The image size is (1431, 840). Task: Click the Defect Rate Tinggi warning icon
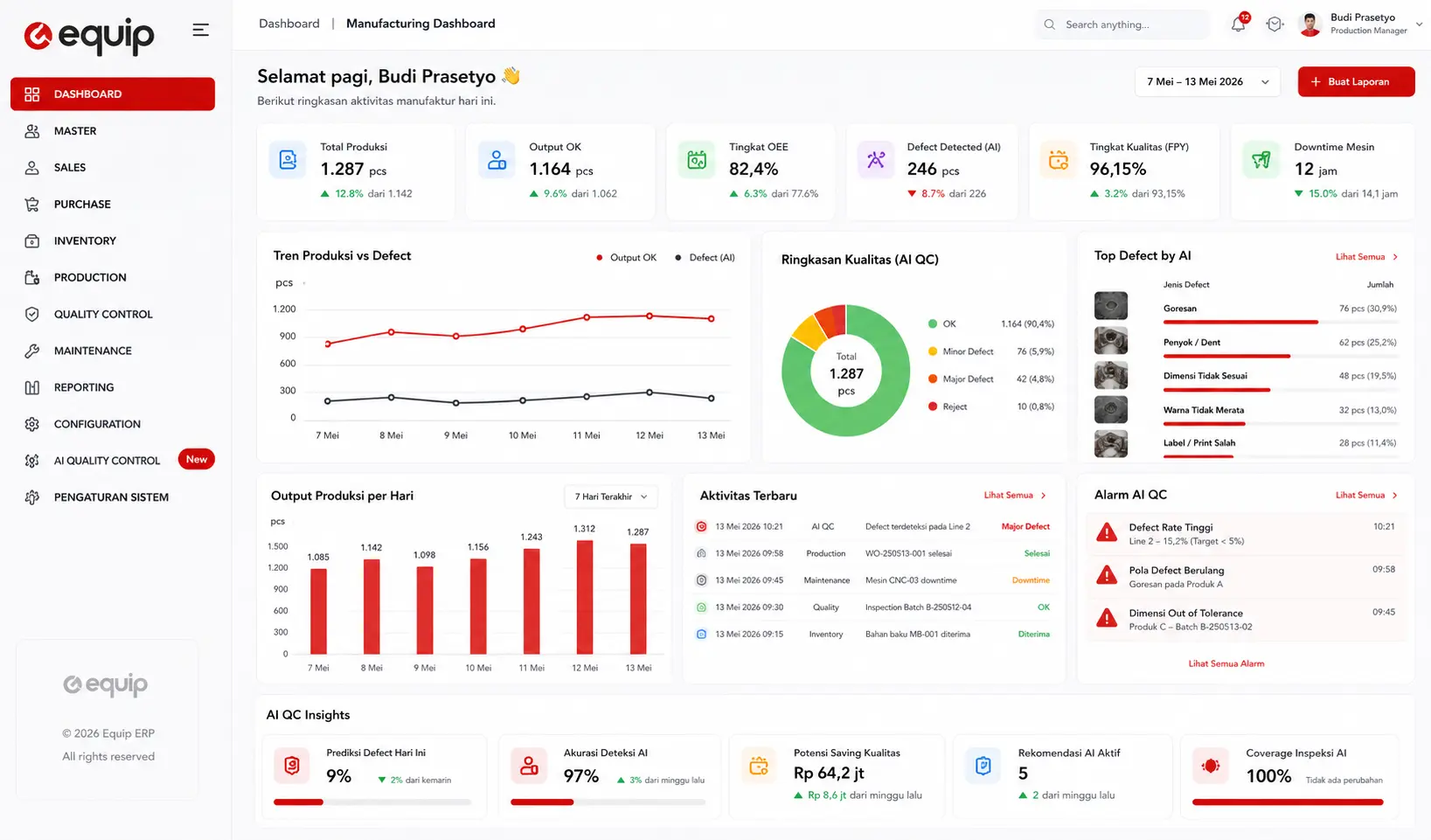(x=1107, y=532)
